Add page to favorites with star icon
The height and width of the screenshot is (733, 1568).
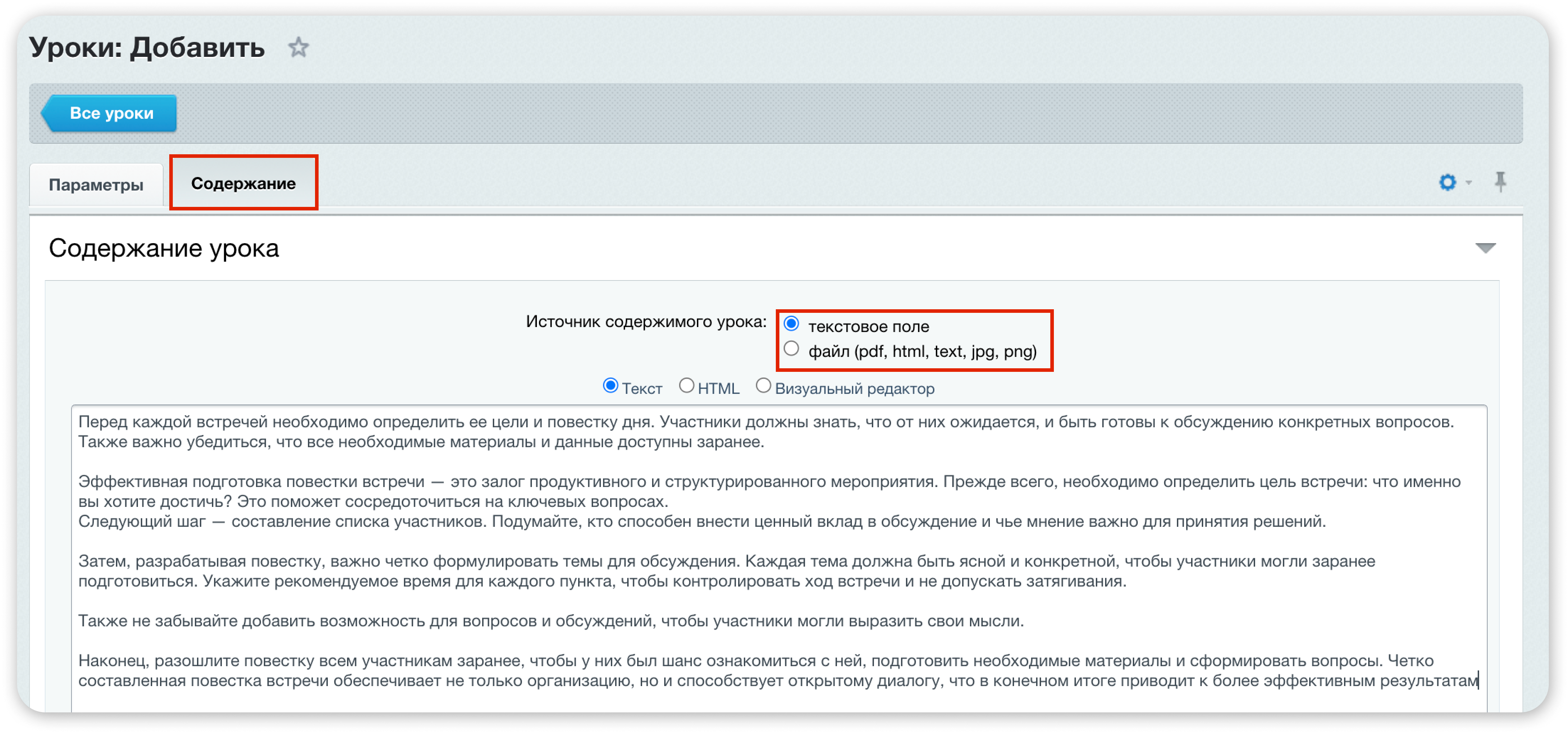(298, 48)
